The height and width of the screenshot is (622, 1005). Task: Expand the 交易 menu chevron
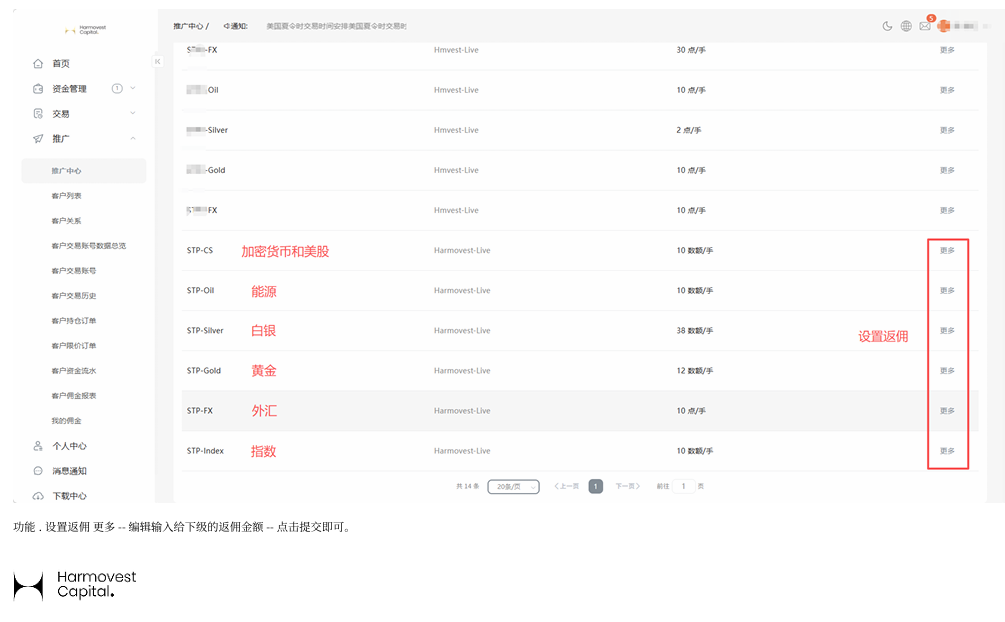(133, 113)
